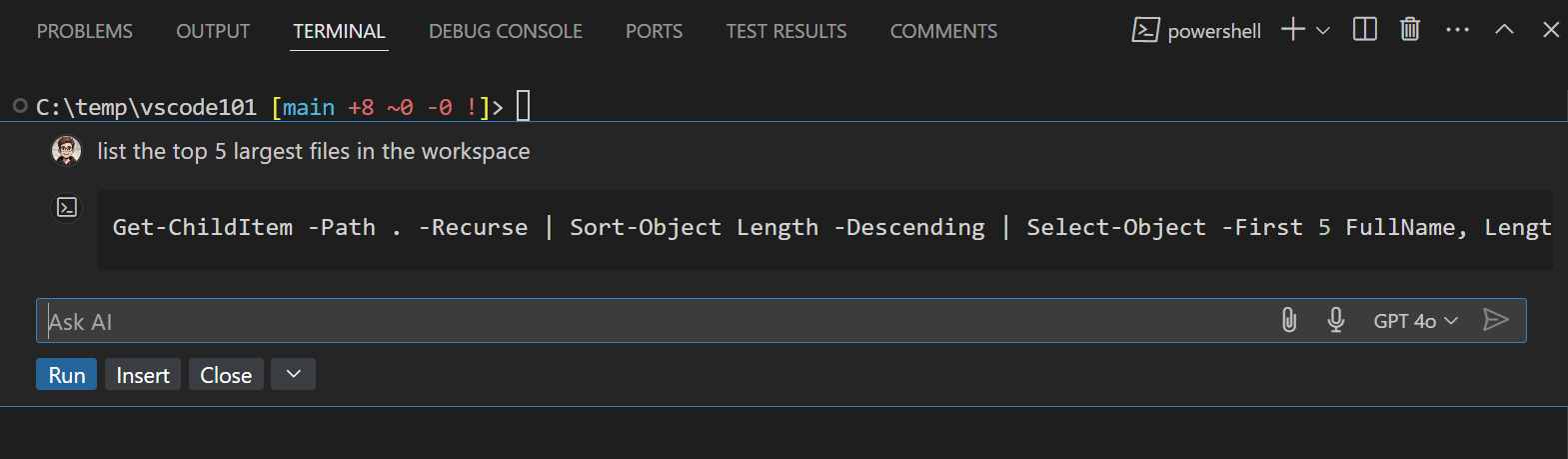The image size is (1568, 459).
Task: Kill terminal with the trash icon
Action: 1409,30
